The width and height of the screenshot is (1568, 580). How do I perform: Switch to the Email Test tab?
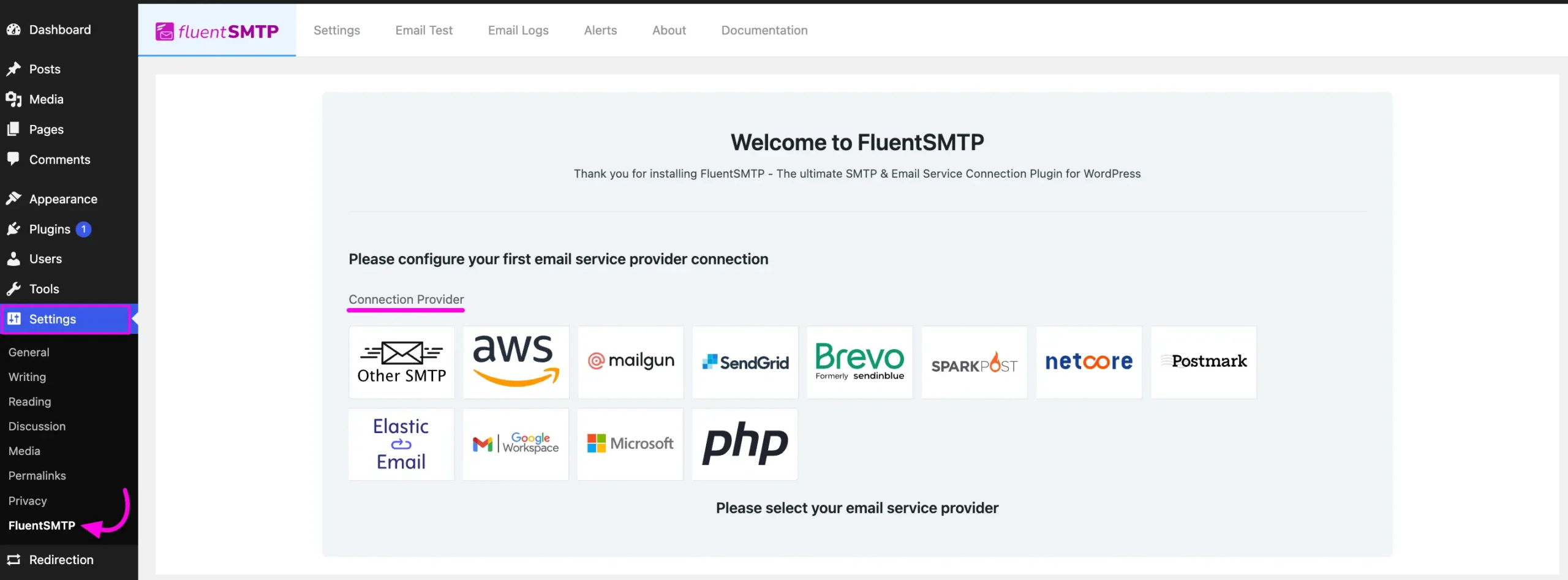[424, 30]
